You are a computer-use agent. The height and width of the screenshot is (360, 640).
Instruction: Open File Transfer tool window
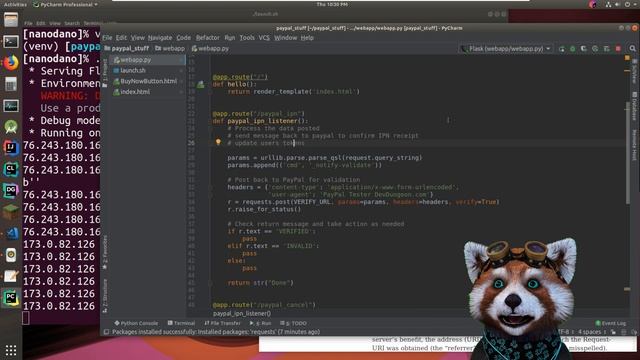click(x=222, y=323)
